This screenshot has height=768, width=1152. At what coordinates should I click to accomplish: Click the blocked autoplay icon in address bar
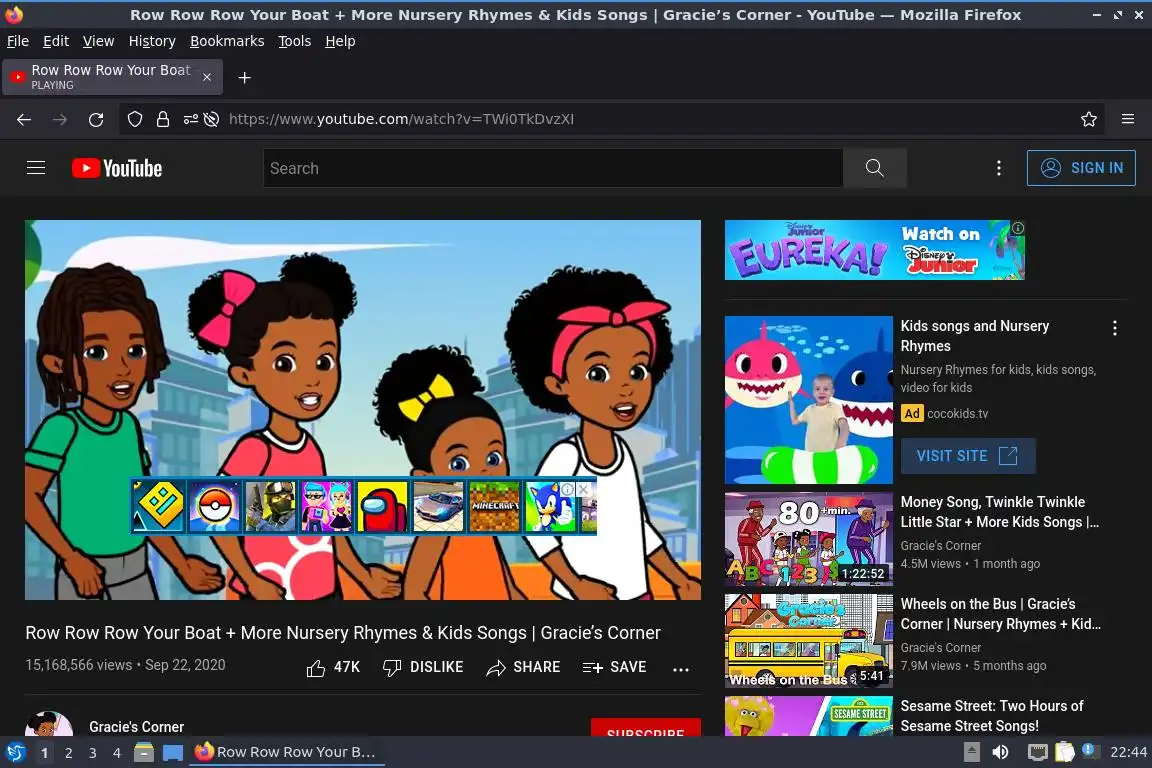[x=212, y=119]
